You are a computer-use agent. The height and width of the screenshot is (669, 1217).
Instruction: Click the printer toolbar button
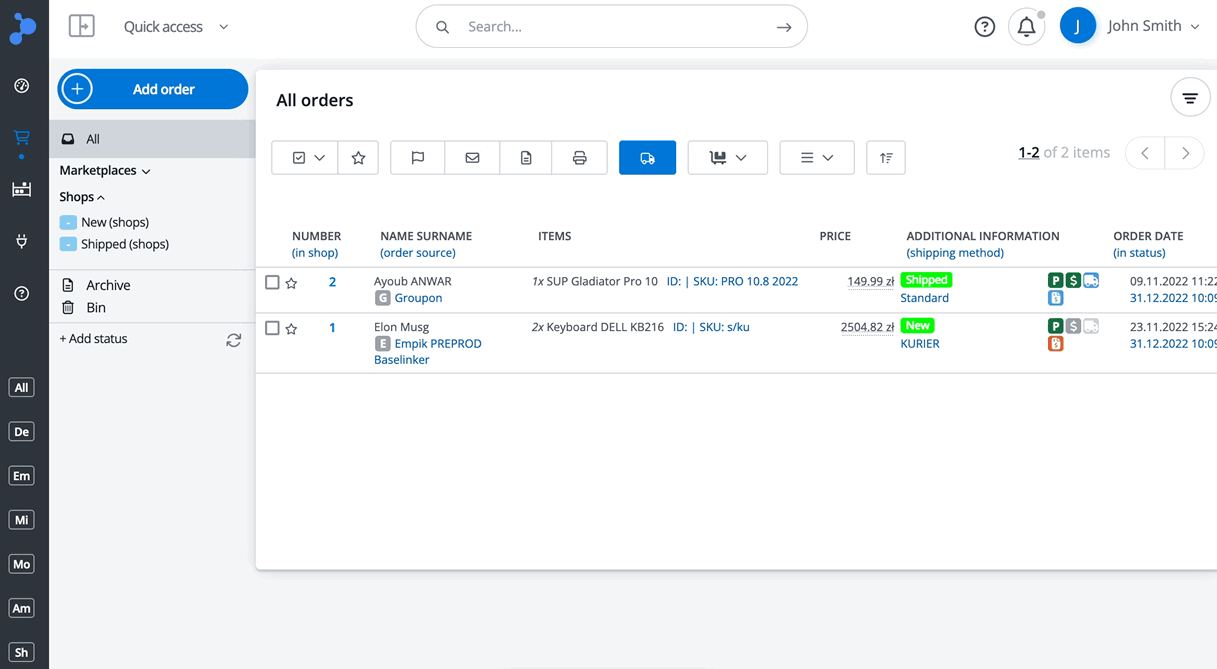(580, 158)
